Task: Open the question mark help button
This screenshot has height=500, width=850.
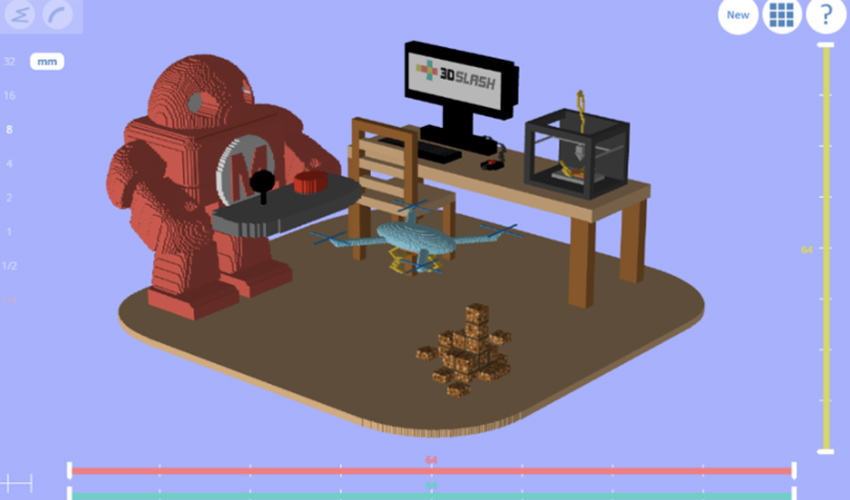Action: pyautogui.click(x=826, y=15)
